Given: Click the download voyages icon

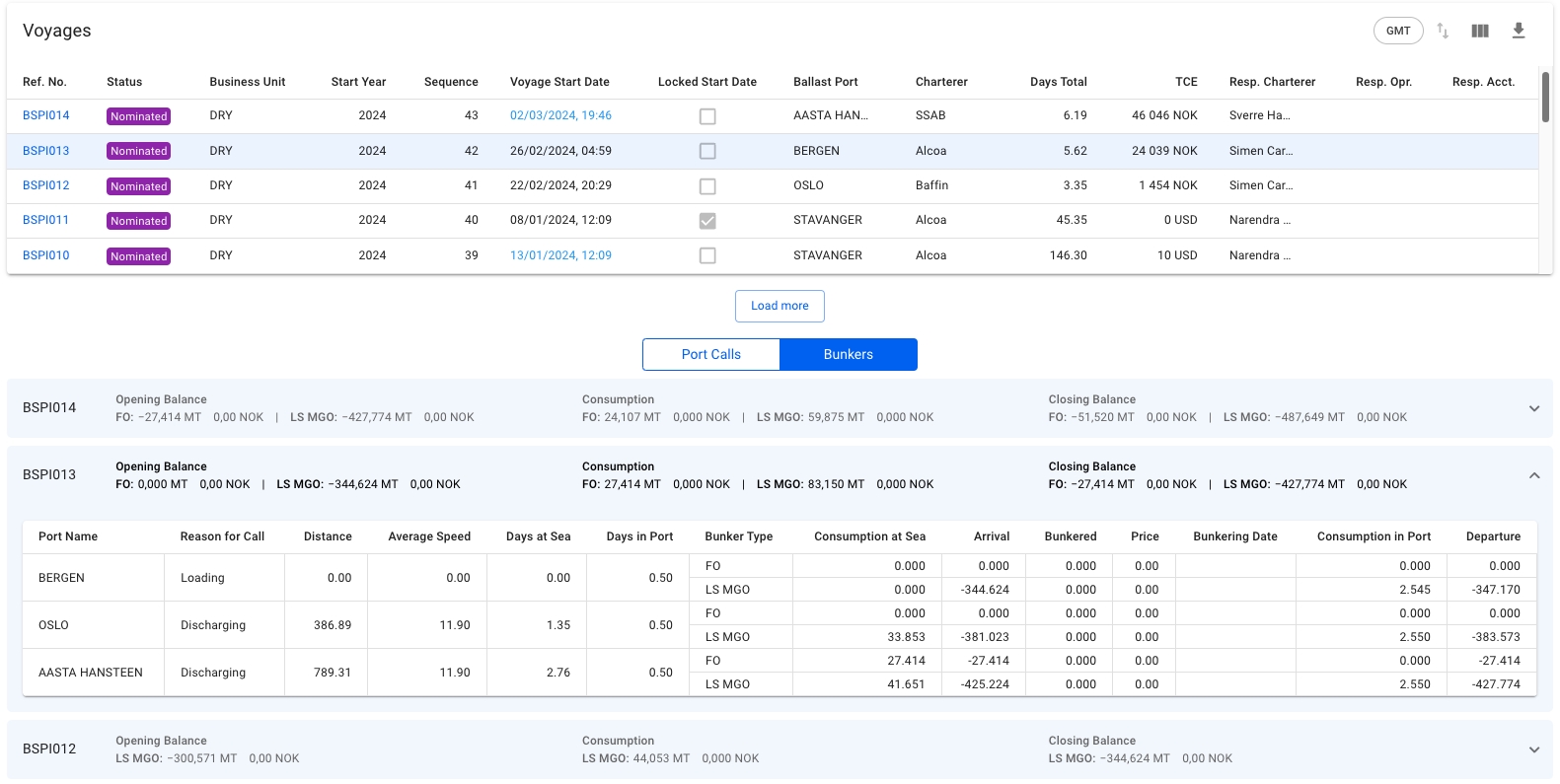Looking at the screenshot, I should (1519, 31).
